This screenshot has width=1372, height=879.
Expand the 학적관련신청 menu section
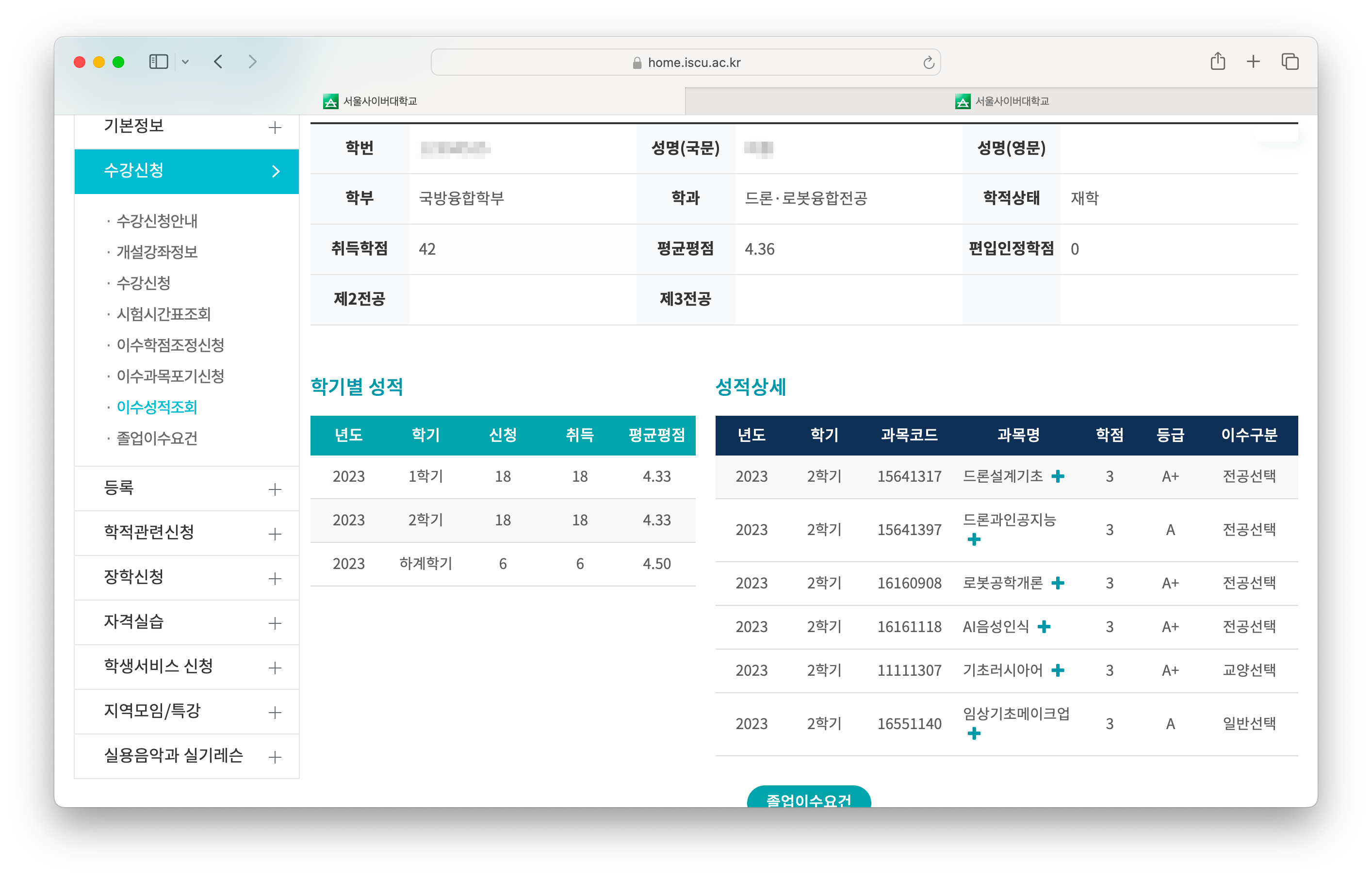click(187, 533)
